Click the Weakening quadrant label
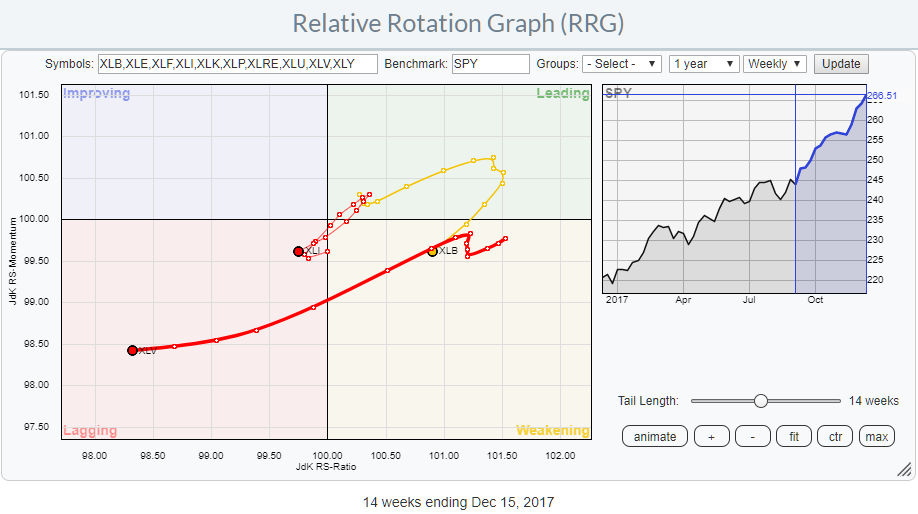The width and height of the screenshot is (918, 514). (x=553, y=430)
